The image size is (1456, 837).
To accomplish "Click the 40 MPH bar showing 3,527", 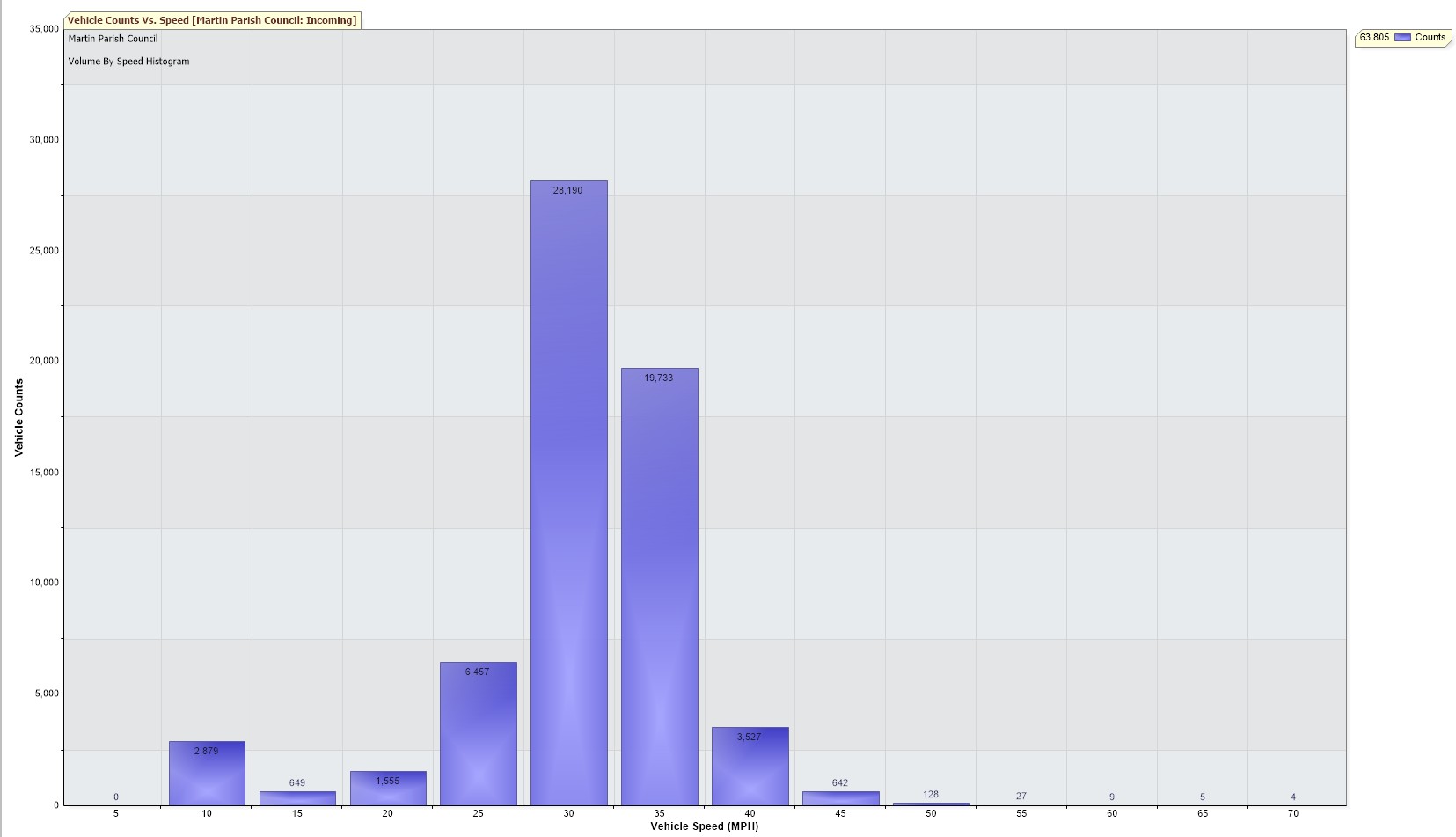I will pyautogui.click(x=750, y=766).
